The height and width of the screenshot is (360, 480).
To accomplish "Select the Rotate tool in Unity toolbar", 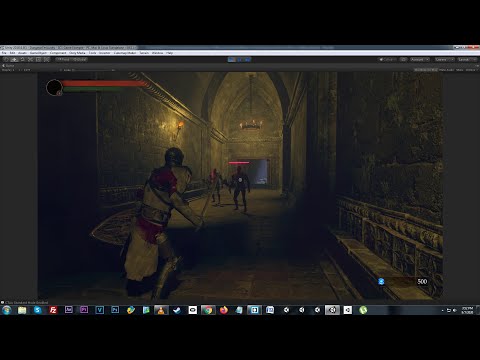I will pos(22,60).
